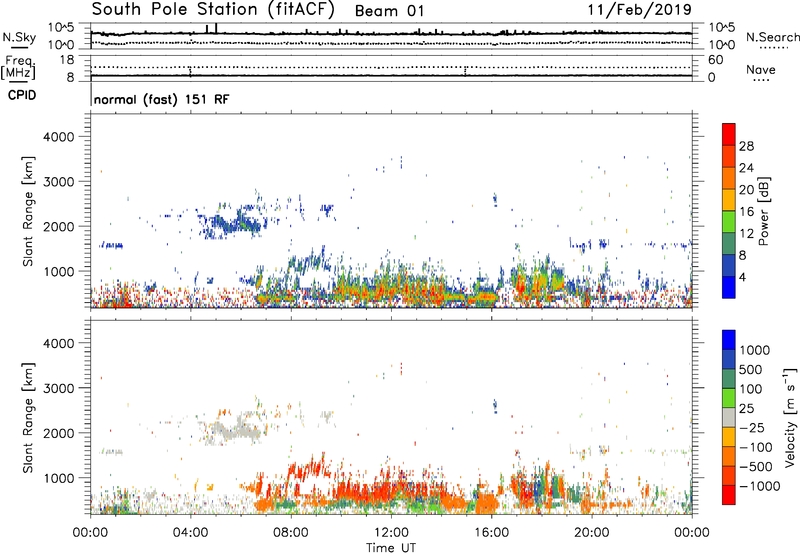This screenshot has width=800, height=554.
Task: Click the '-500' velocity colorbar label
Action: 756,467
